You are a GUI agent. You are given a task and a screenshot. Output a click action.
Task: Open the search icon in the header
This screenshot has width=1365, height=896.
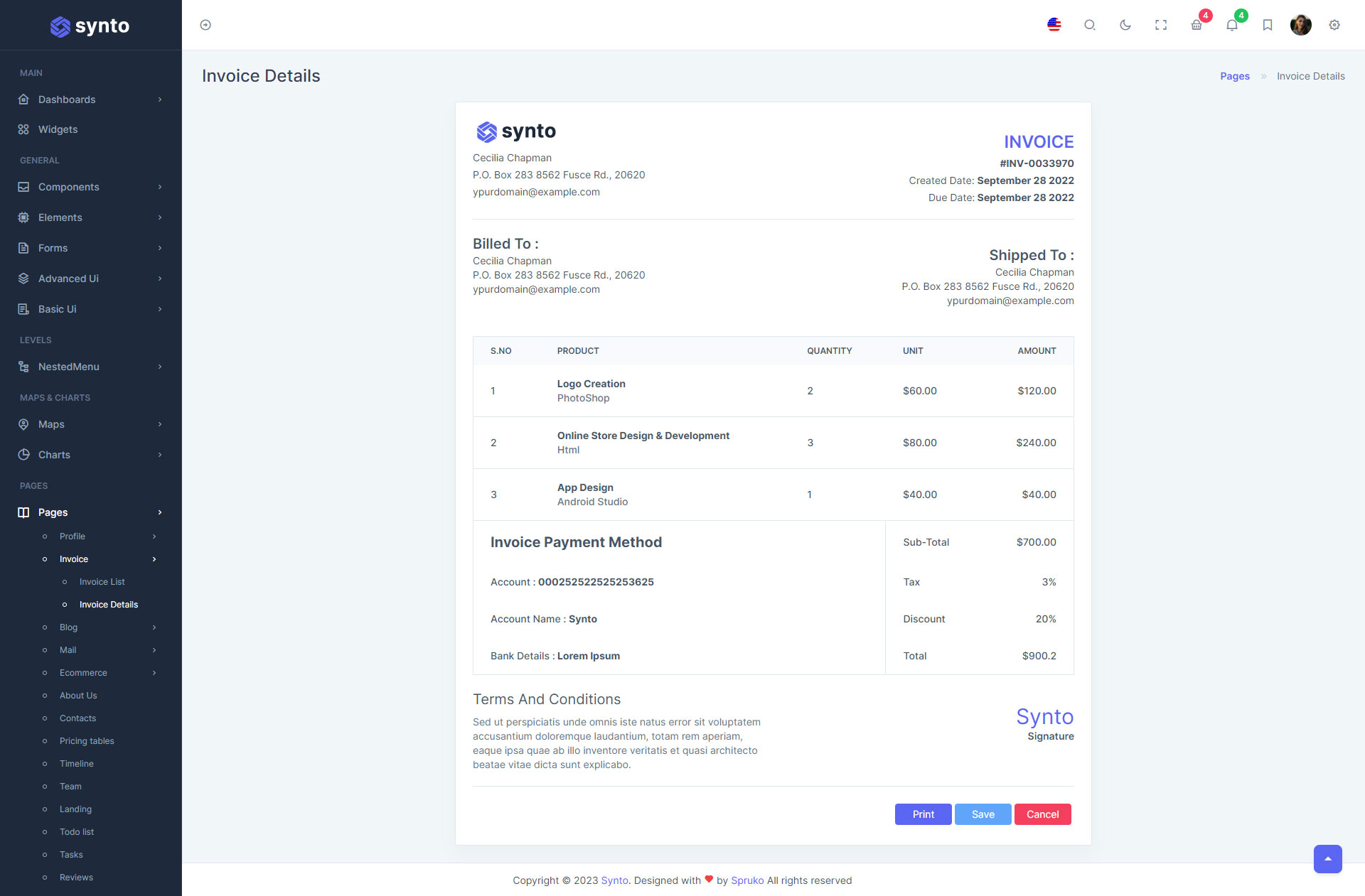[1089, 25]
